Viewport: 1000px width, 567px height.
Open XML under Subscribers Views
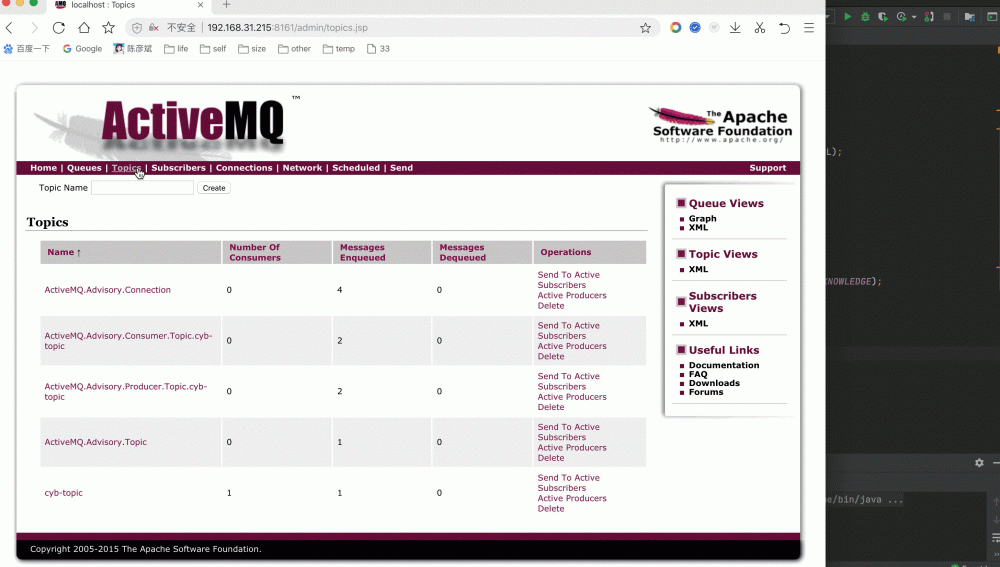[698, 323]
